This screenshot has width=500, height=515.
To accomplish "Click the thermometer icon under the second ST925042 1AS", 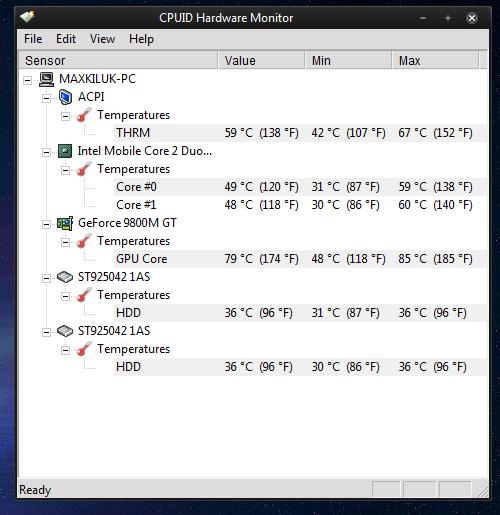I will tap(84, 349).
